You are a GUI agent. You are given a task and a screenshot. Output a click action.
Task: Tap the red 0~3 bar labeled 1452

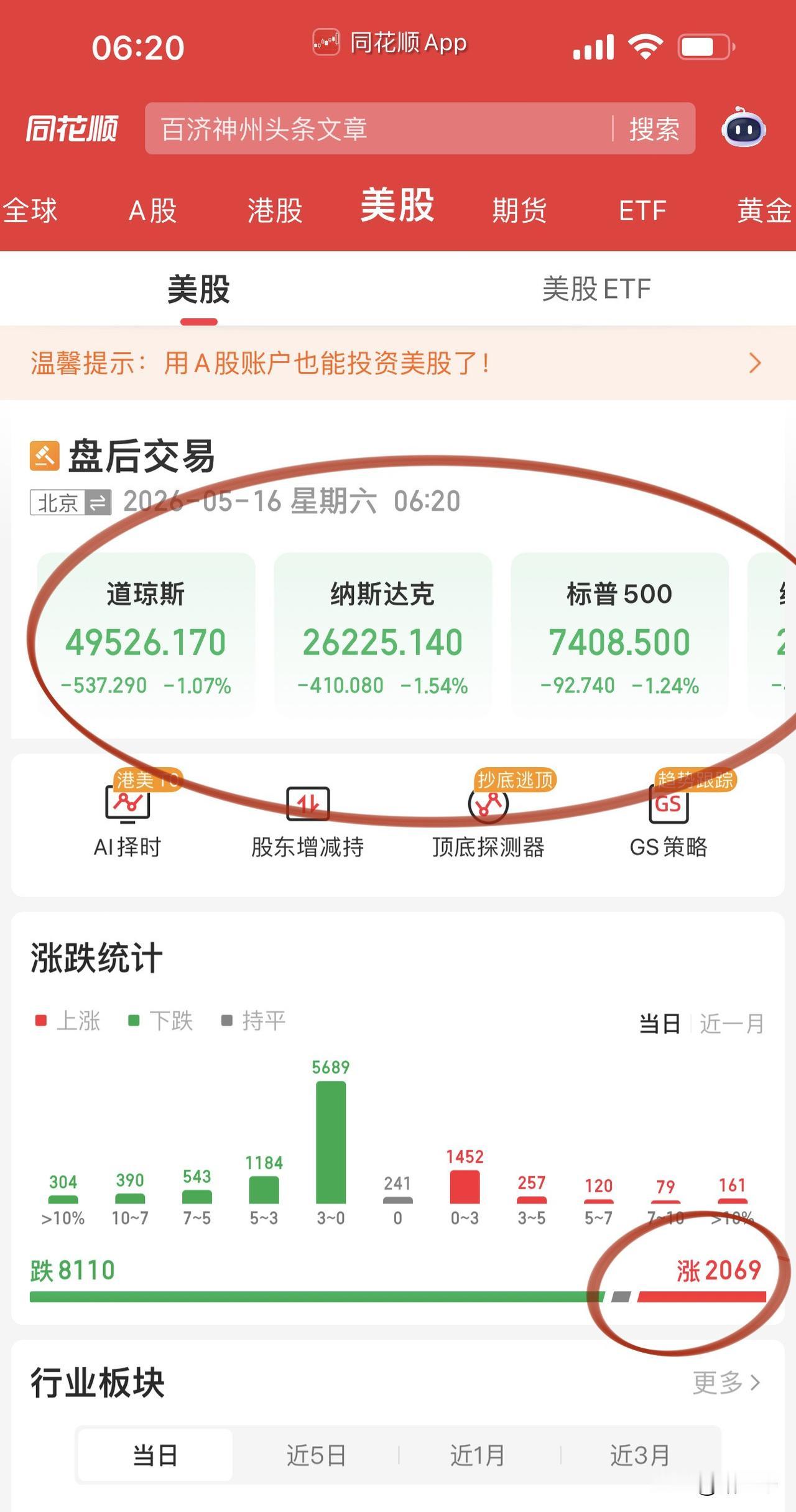[x=465, y=1187]
